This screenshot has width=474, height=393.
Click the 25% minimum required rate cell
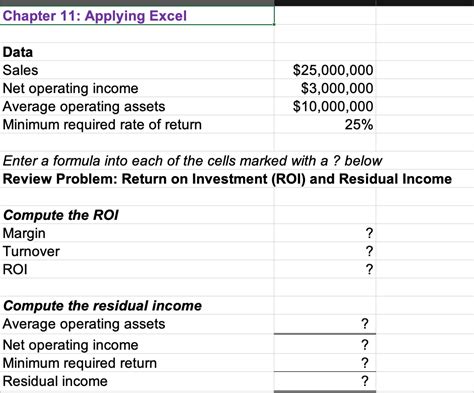(325, 124)
